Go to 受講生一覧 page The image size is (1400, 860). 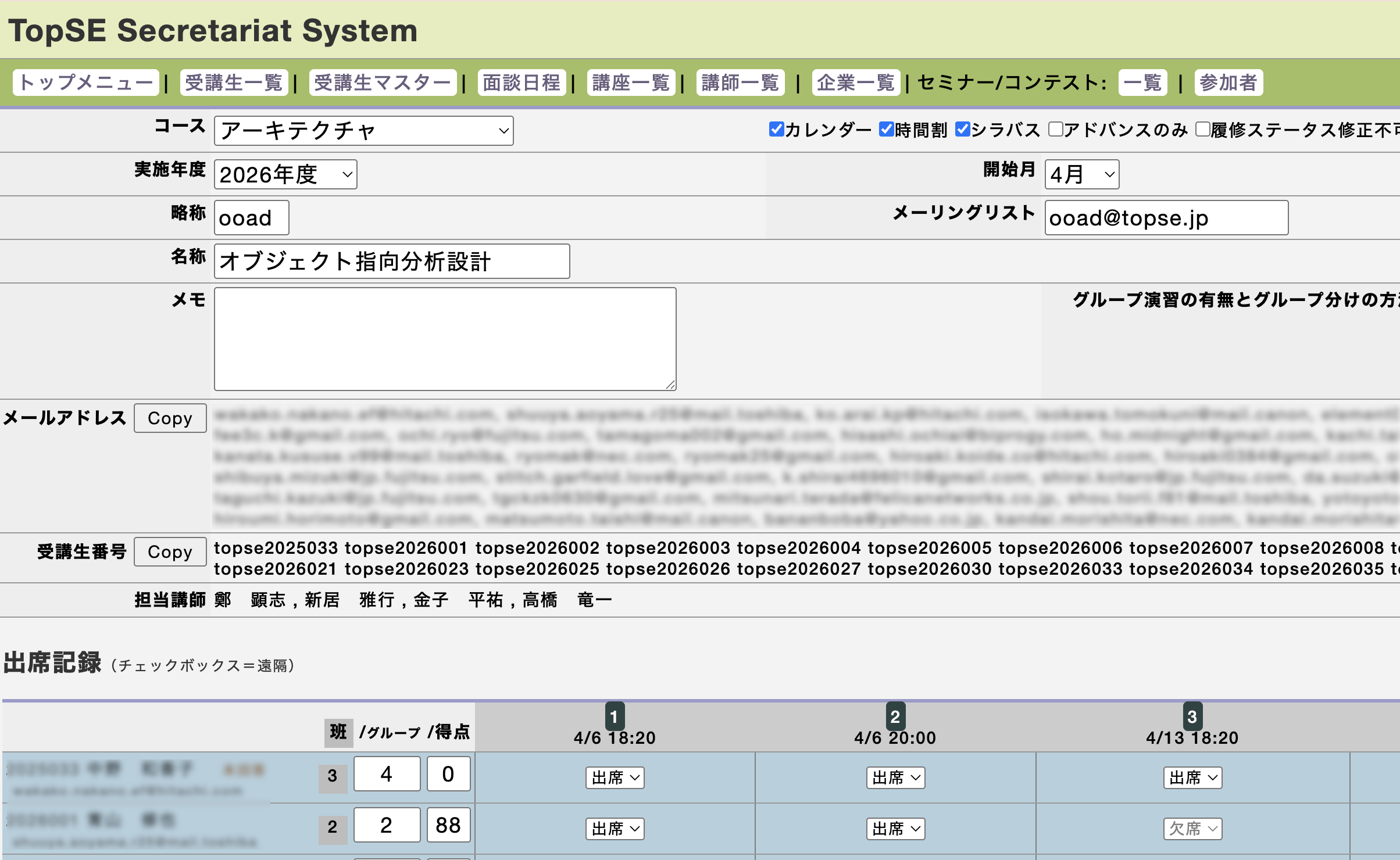click(234, 83)
